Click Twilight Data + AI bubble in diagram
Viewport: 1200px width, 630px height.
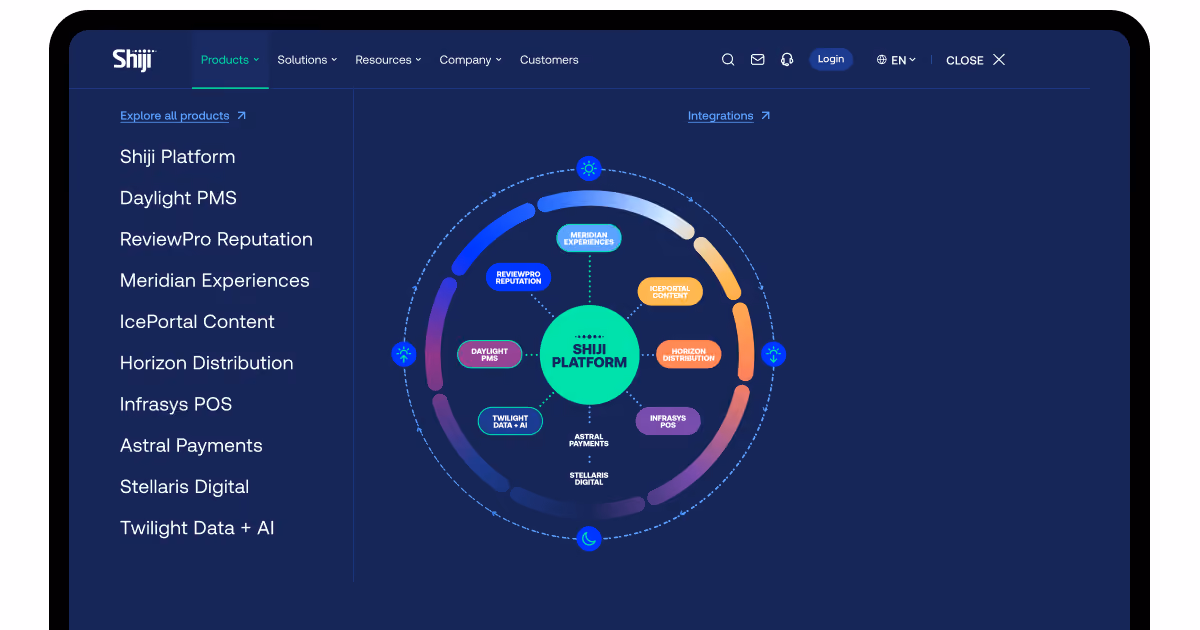(x=510, y=421)
